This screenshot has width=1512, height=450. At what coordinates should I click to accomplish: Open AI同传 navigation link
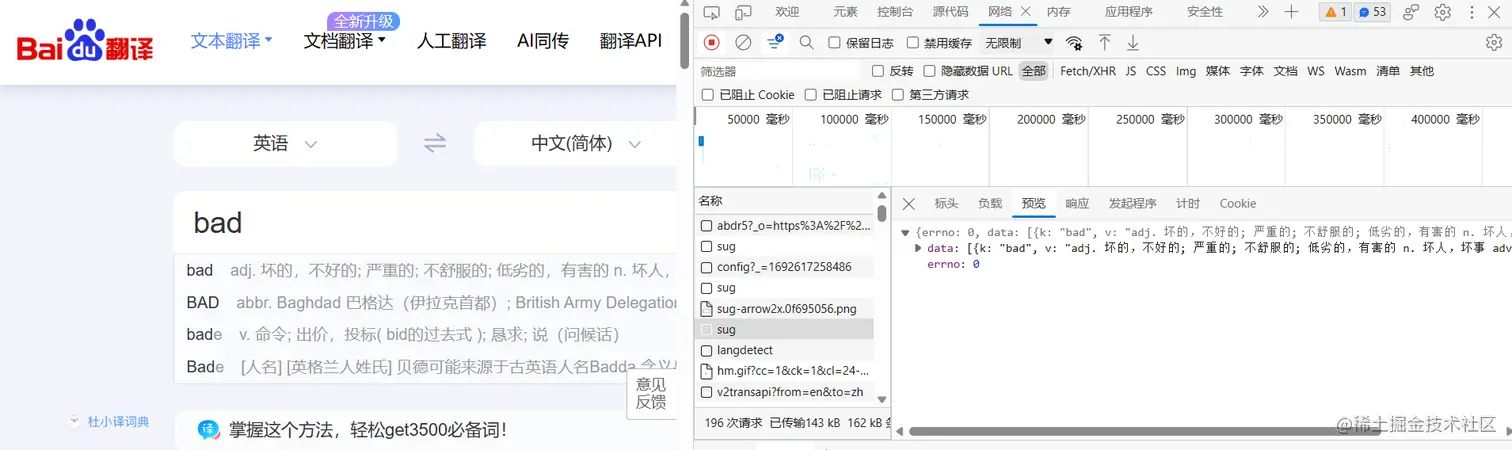543,41
